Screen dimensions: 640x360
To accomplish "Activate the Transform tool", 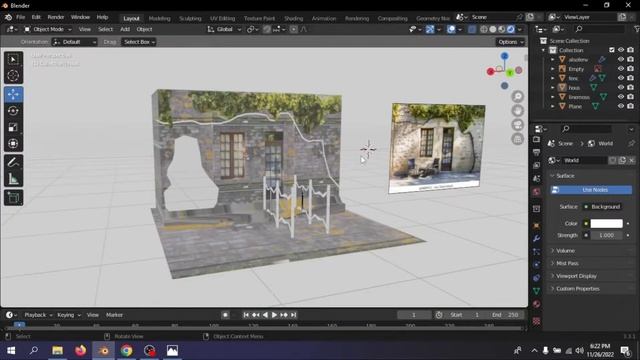I will pos(13,144).
